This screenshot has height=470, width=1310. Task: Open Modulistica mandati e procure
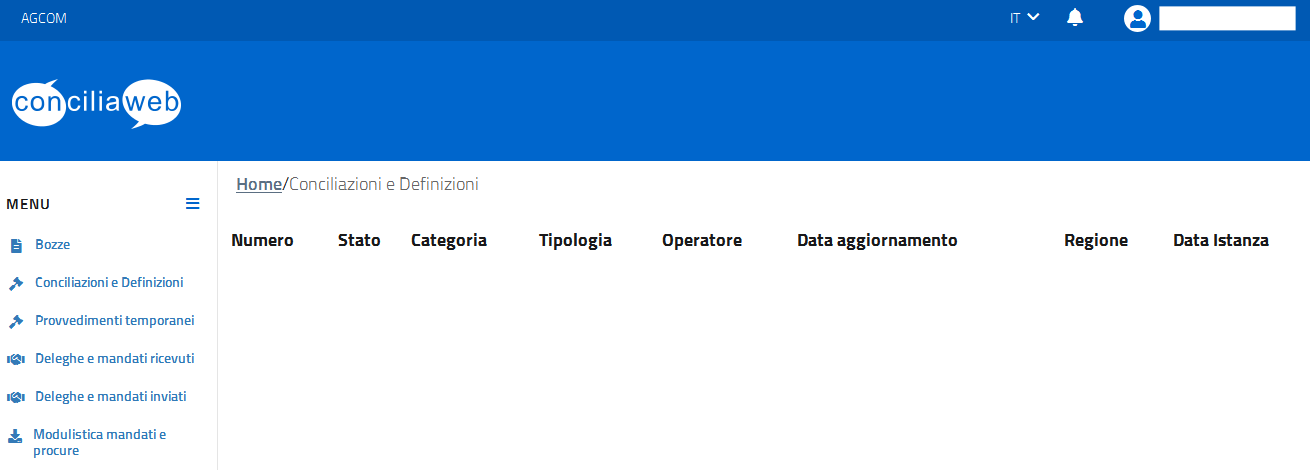pos(100,442)
